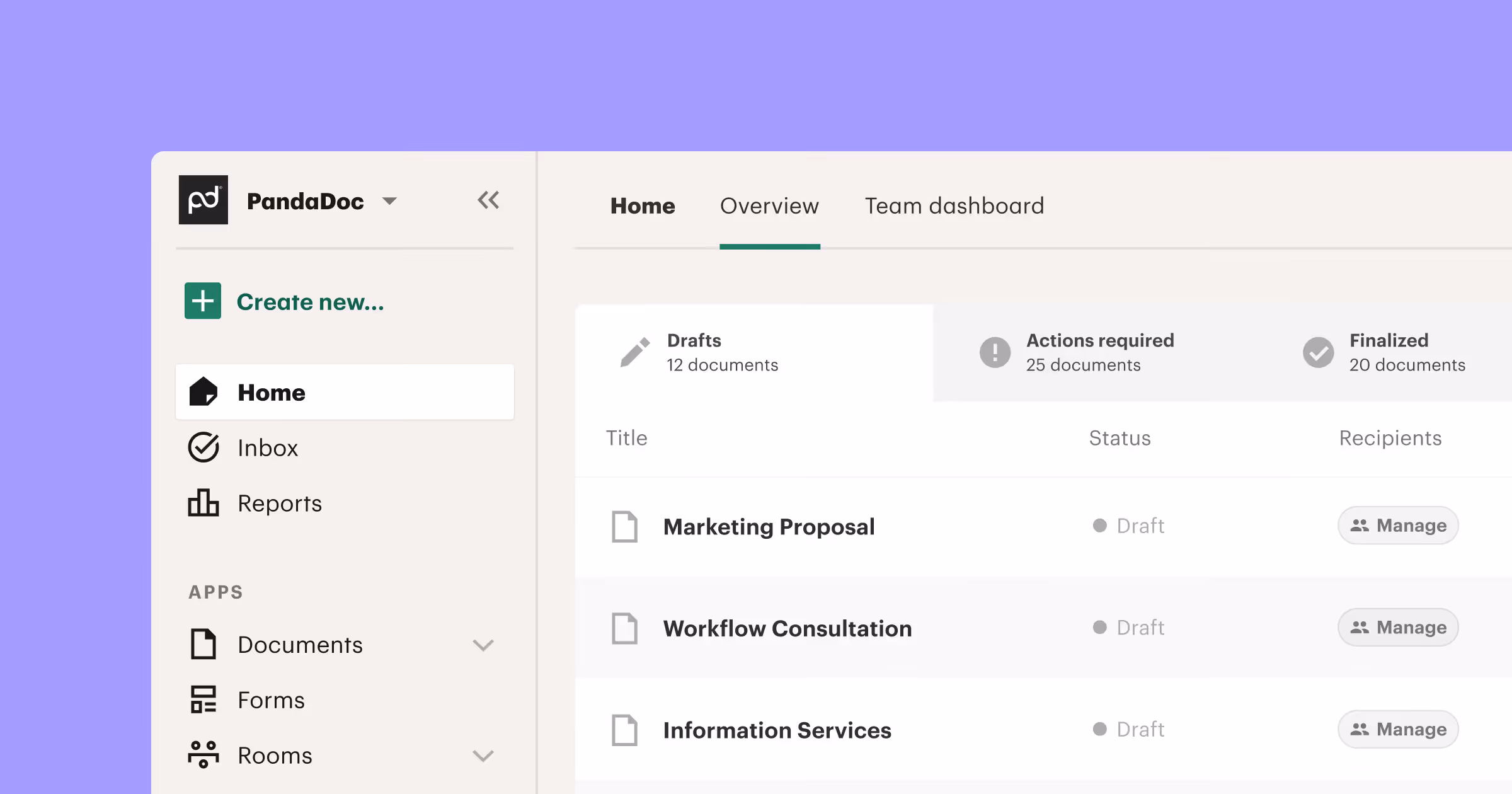The height and width of the screenshot is (794, 1512).
Task: Collapse the sidebar with the double-chevron control
Action: click(489, 200)
